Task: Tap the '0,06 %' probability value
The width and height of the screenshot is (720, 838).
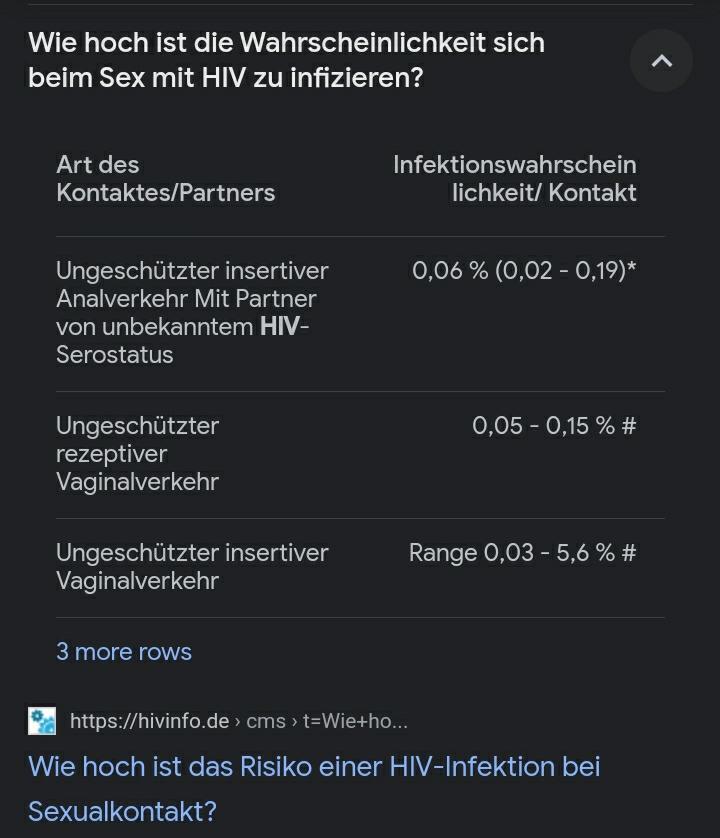Action: (450, 271)
